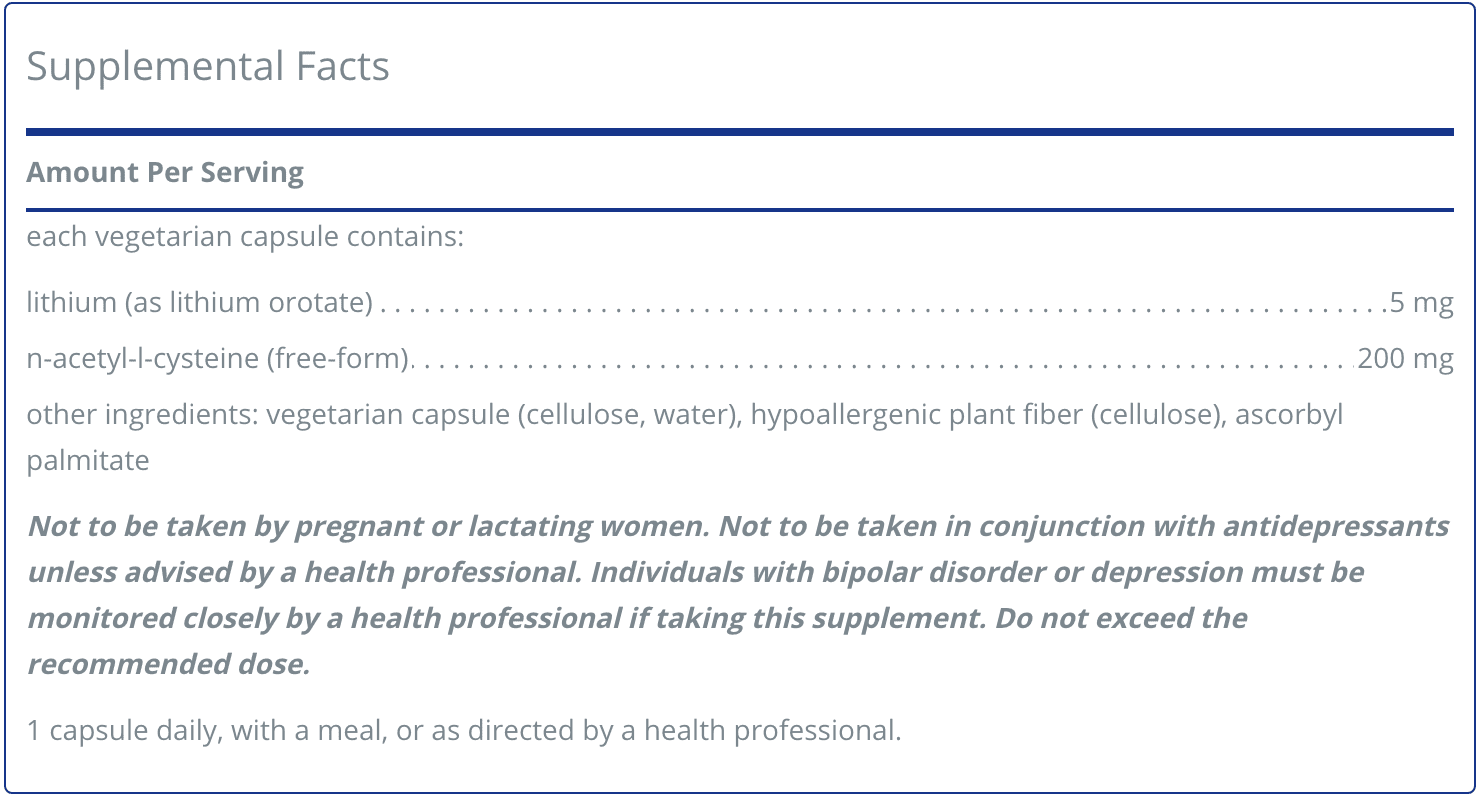Click the 'each vegetarian capsule contains' line

pyautogui.click(x=245, y=238)
